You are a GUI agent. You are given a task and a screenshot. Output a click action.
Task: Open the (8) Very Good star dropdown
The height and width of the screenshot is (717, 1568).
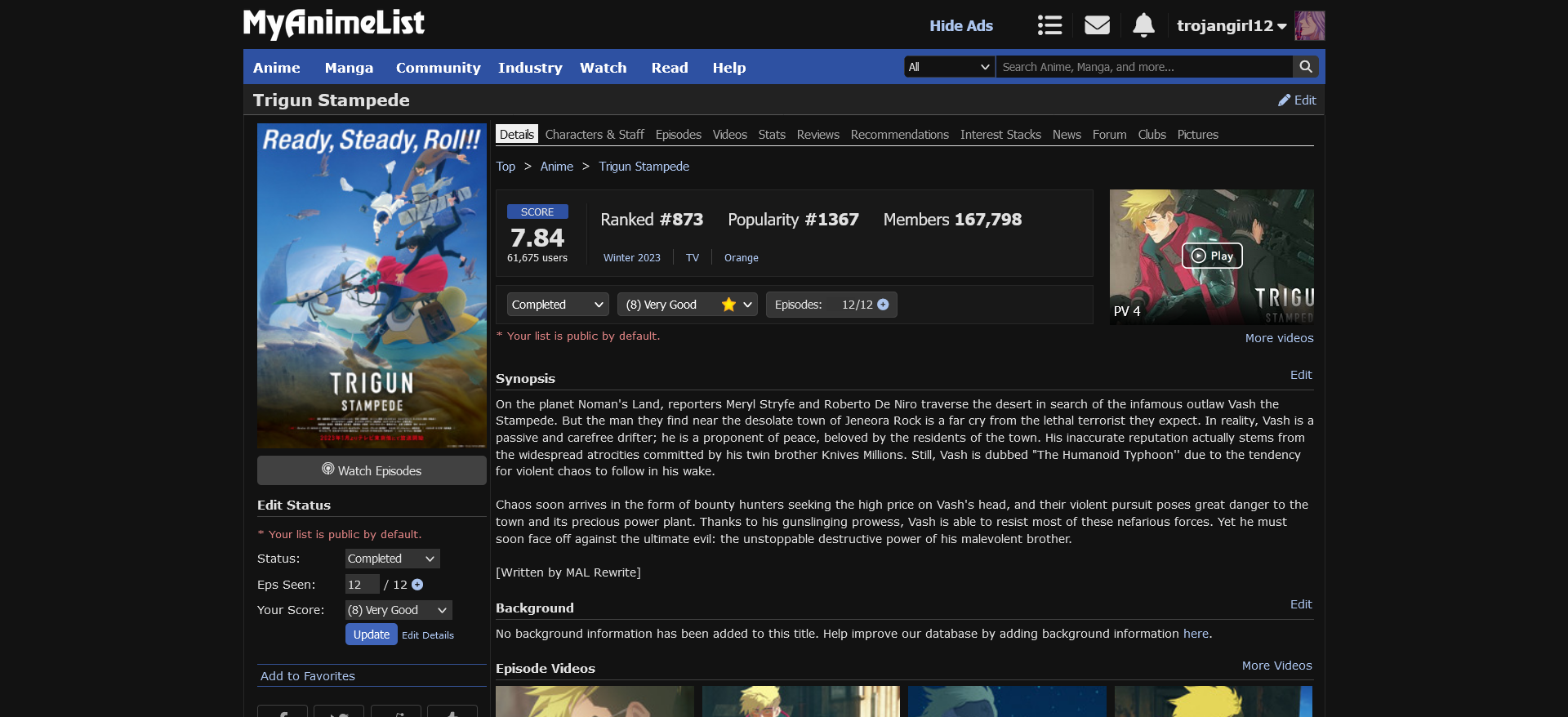pos(688,305)
